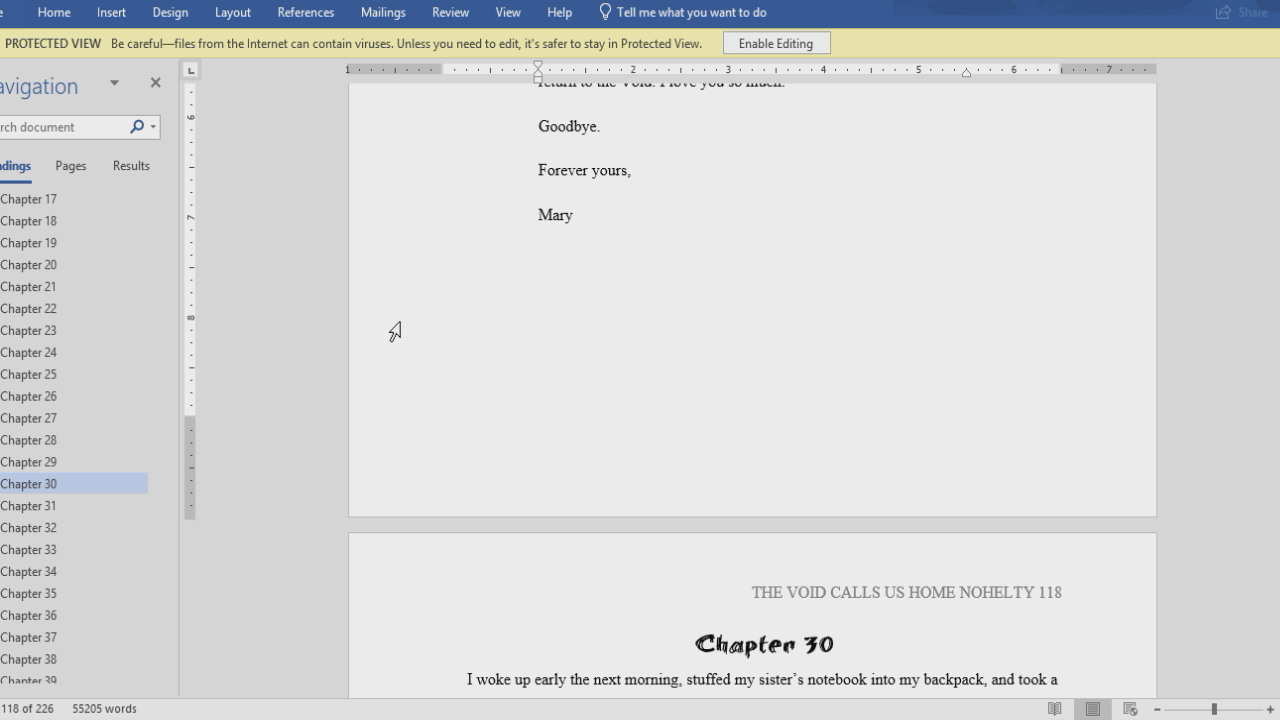Go to Chapter 20 heading
This screenshot has height=720, width=1280.
[x=28, y=265]
